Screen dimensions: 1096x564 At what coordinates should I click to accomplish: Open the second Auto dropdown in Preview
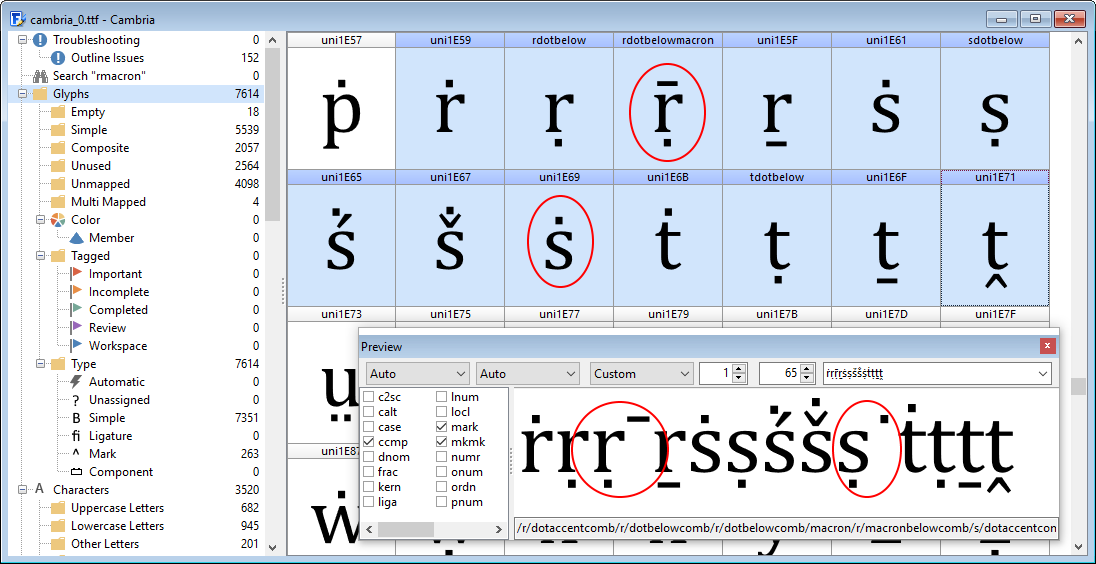click(x=527, y=374)
